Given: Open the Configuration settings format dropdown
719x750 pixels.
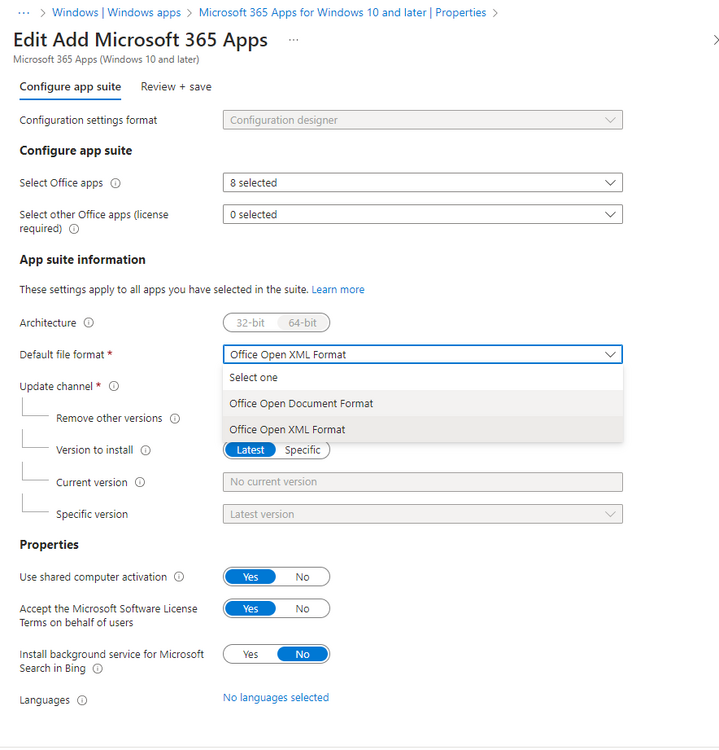Looking at the screenshot, I should (423, 120).
